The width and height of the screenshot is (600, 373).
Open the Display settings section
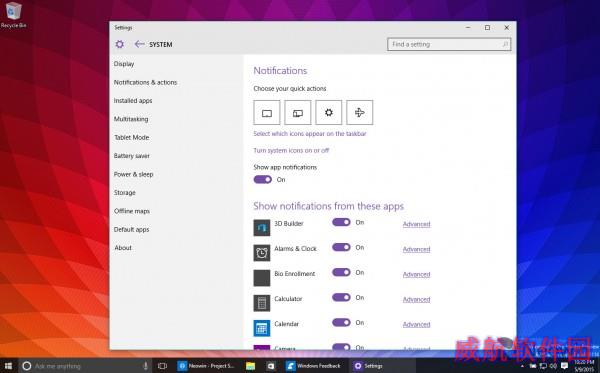point(124,64)
